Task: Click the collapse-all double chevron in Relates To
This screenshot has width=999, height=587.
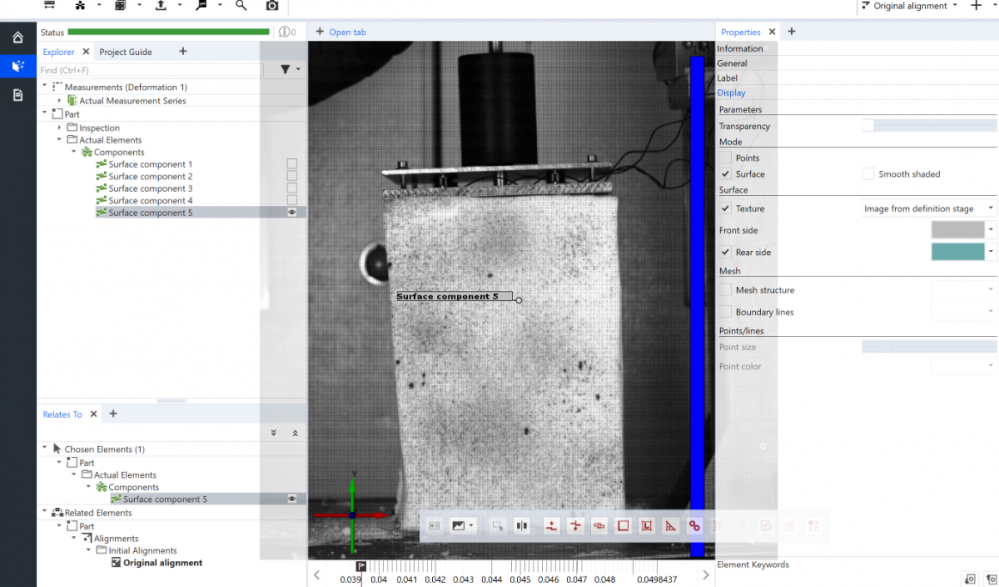Action: coord(295,433)
